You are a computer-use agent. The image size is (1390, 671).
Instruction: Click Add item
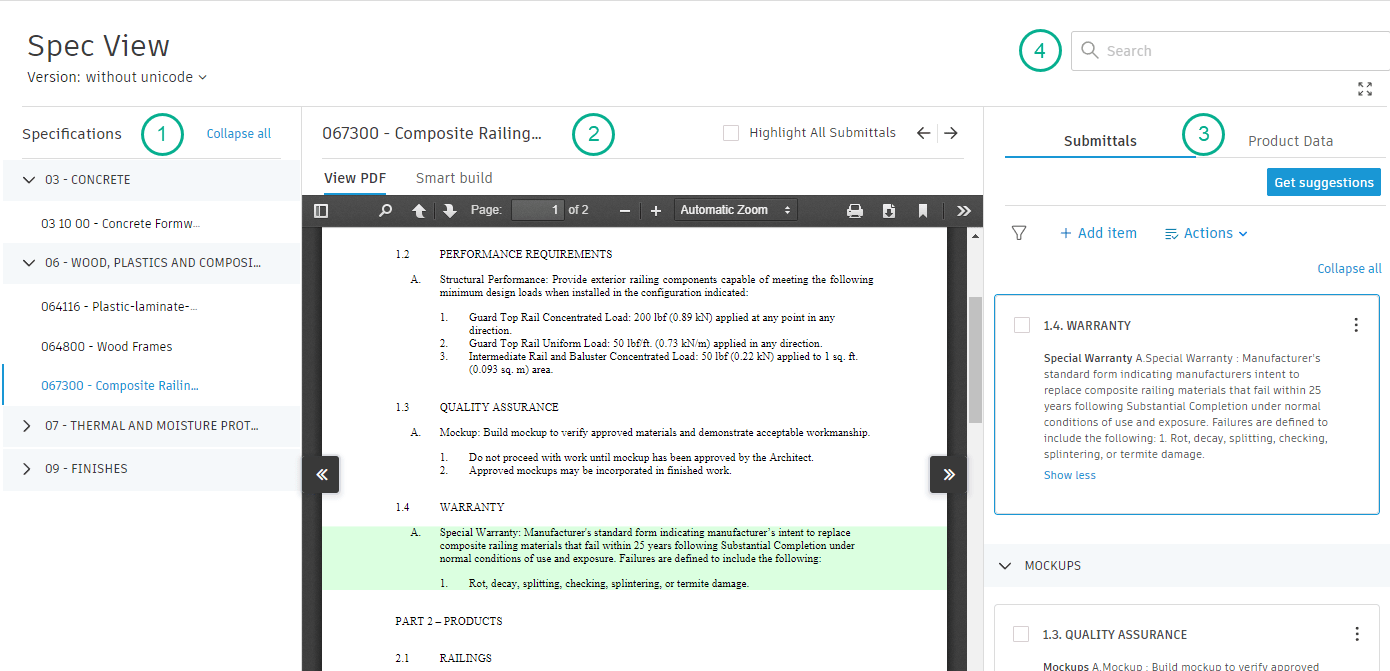1098,233
